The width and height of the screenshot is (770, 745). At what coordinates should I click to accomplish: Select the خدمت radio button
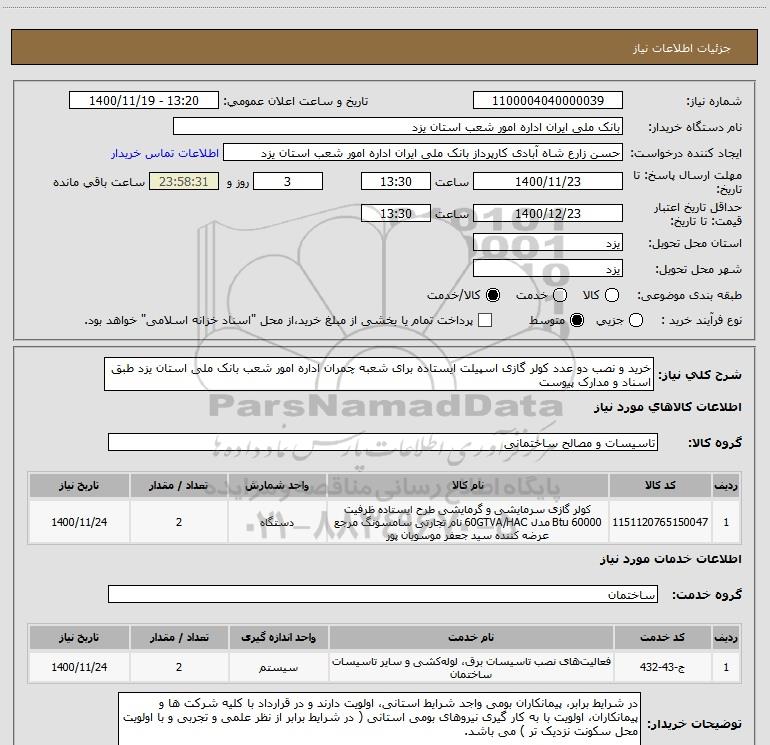coord(560,295)
